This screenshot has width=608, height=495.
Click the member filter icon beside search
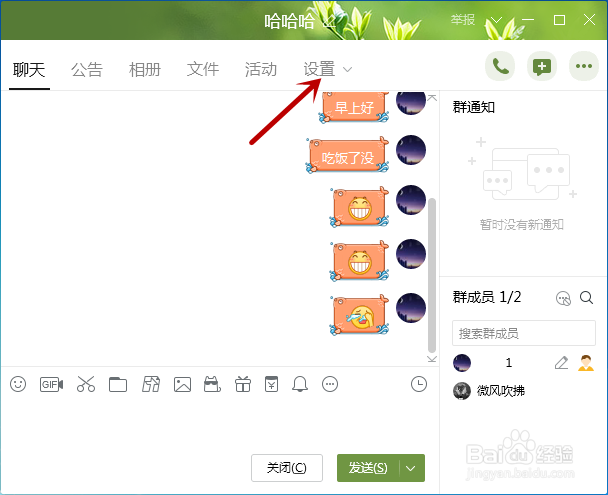[563, 298]
